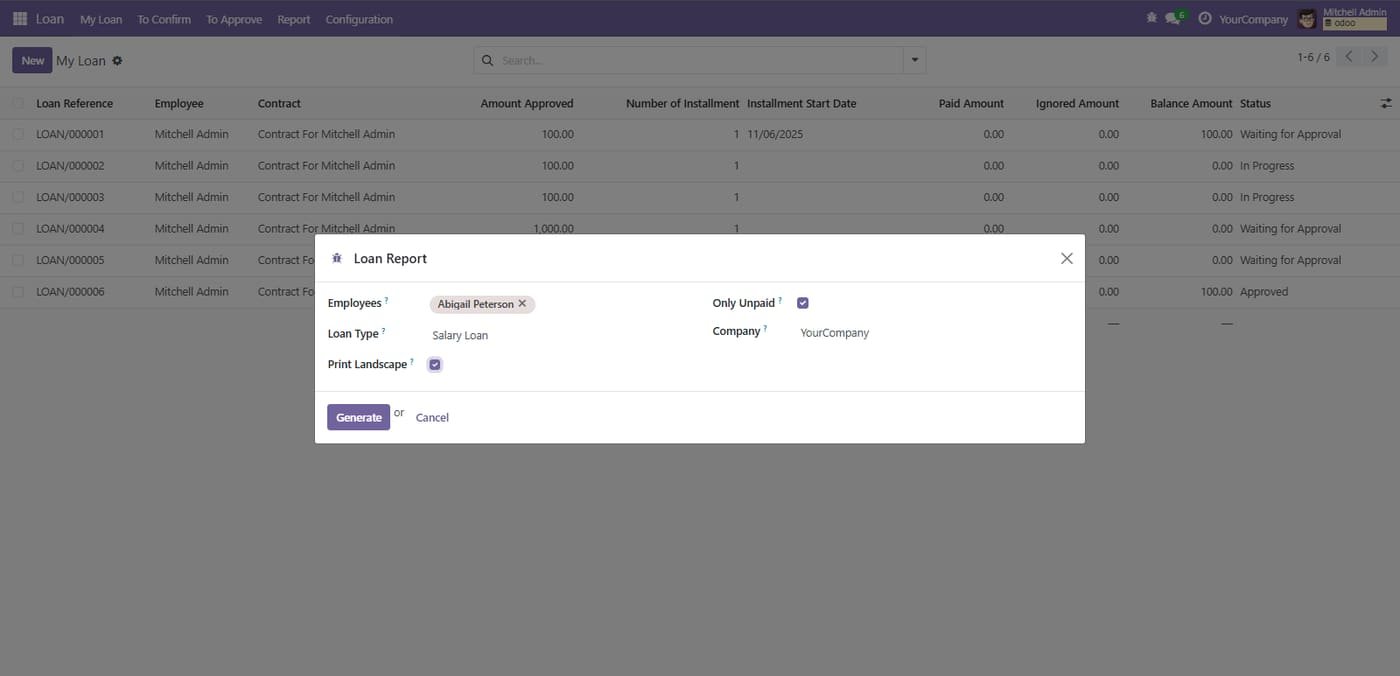Open the To Confirm menu
Screen dimensions: 1400x676
[164, 19]
